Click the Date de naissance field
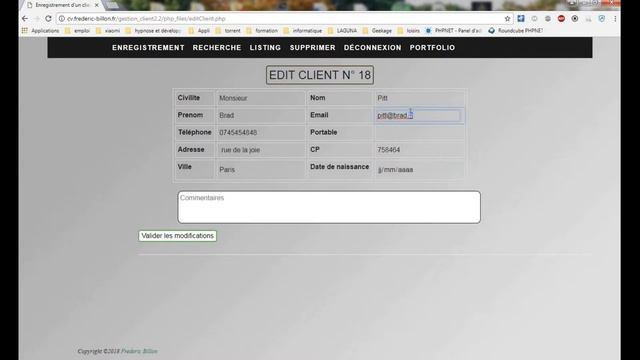This screenshot has height=360, width=640. point(419,169)
